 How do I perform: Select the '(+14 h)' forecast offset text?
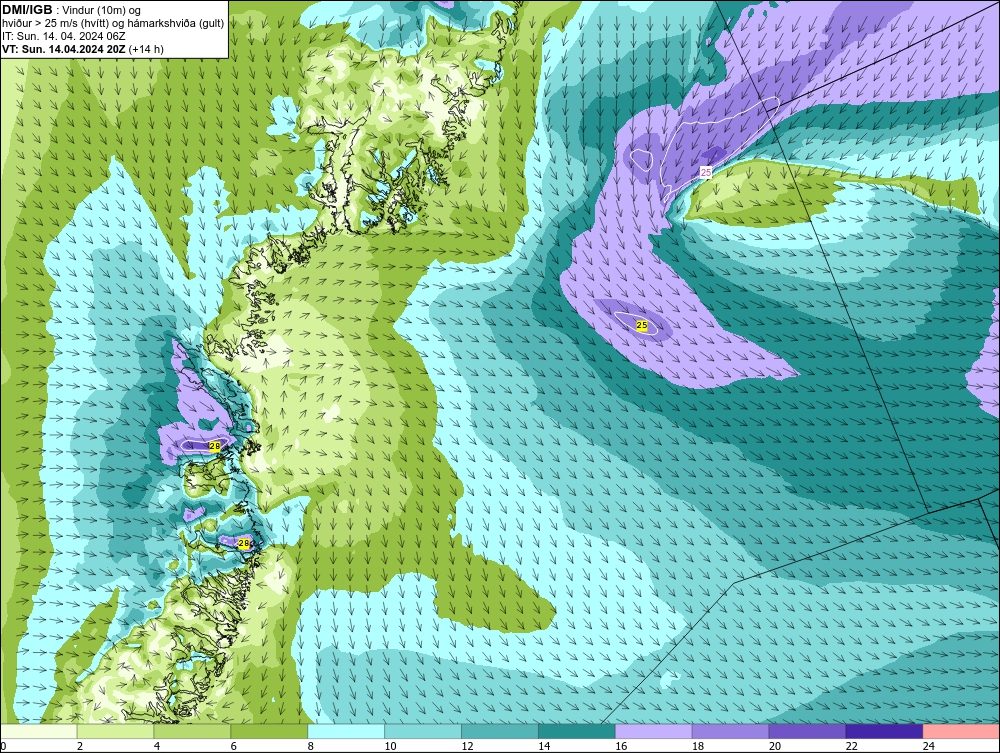(146, 48)
